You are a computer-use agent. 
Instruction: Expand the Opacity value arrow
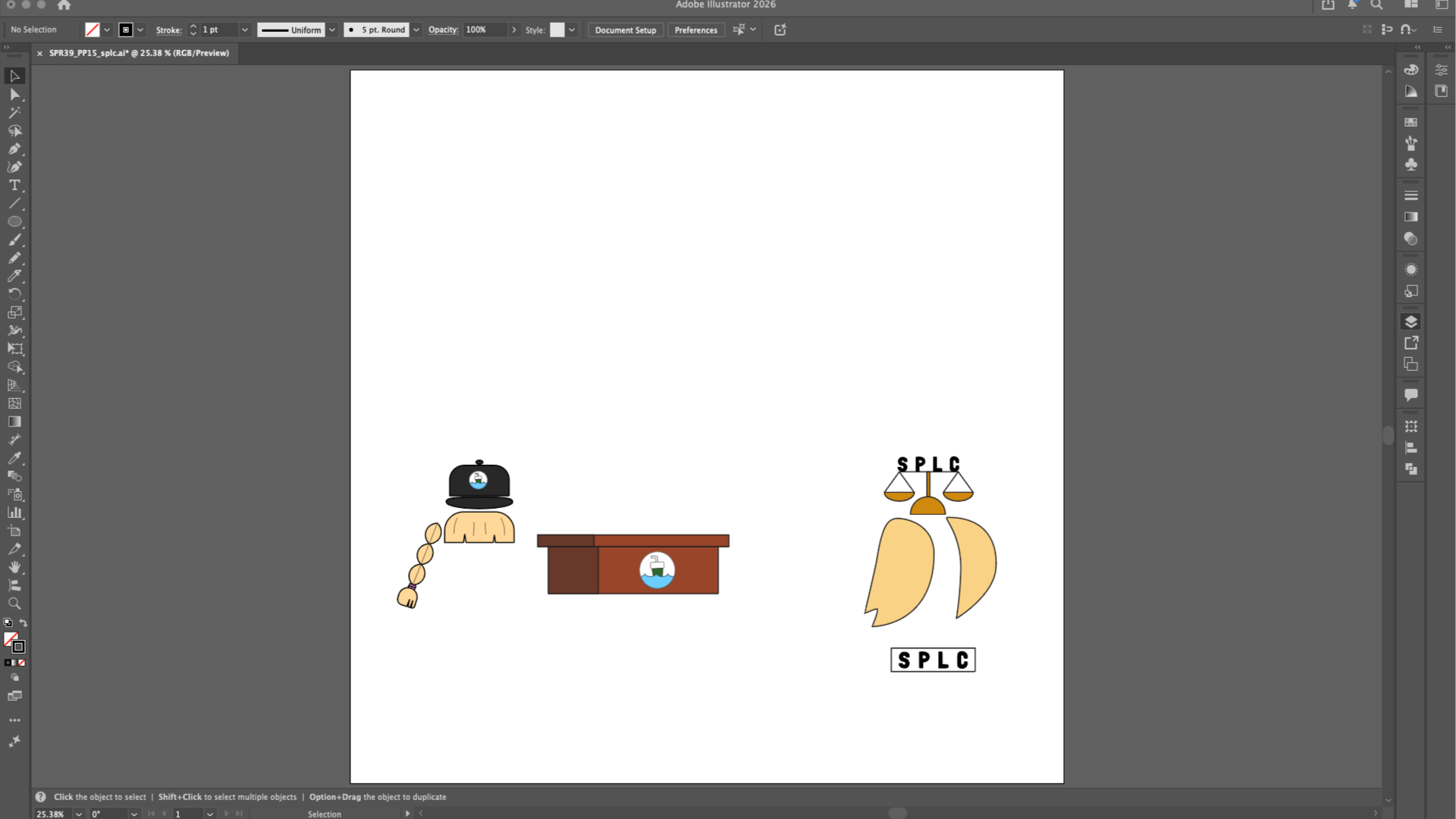(x=514, y=30)
